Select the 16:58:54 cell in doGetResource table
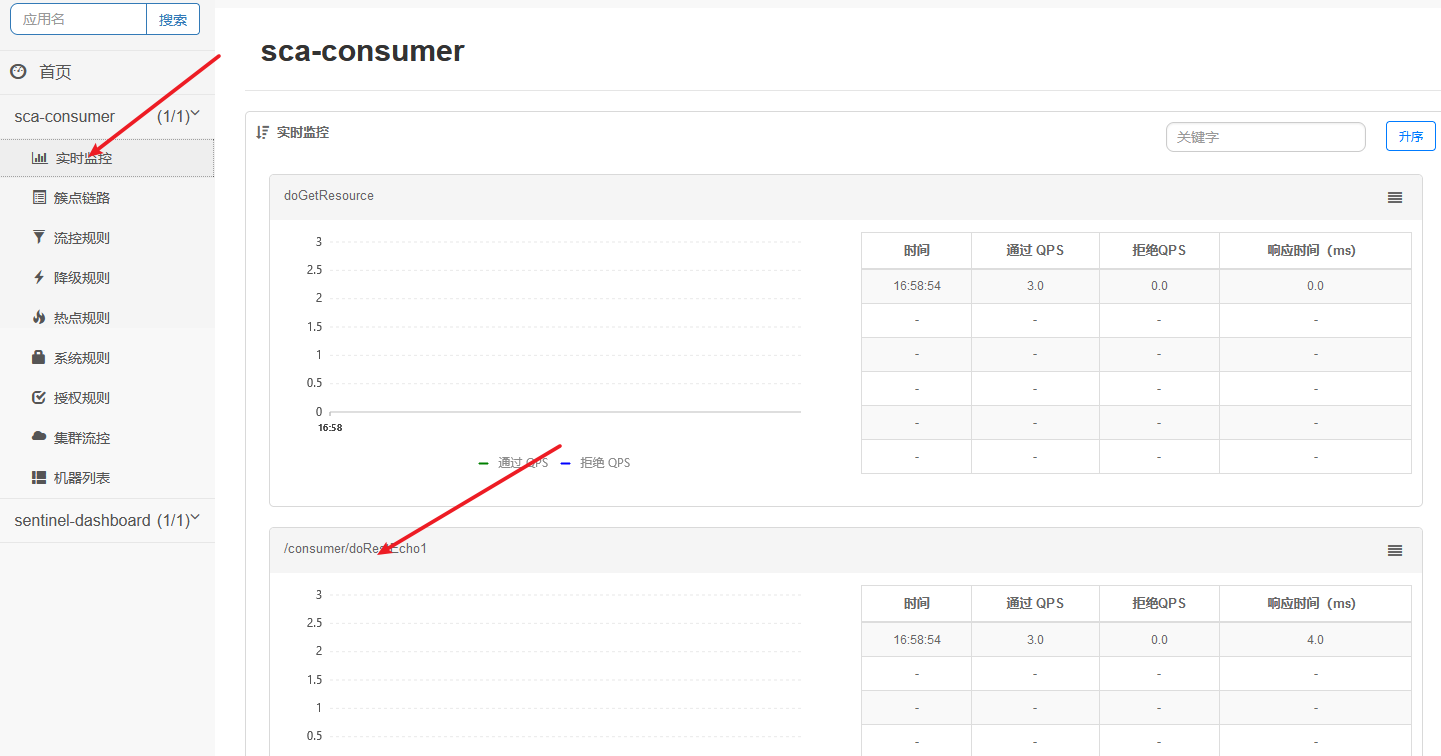 click(917, 286)
